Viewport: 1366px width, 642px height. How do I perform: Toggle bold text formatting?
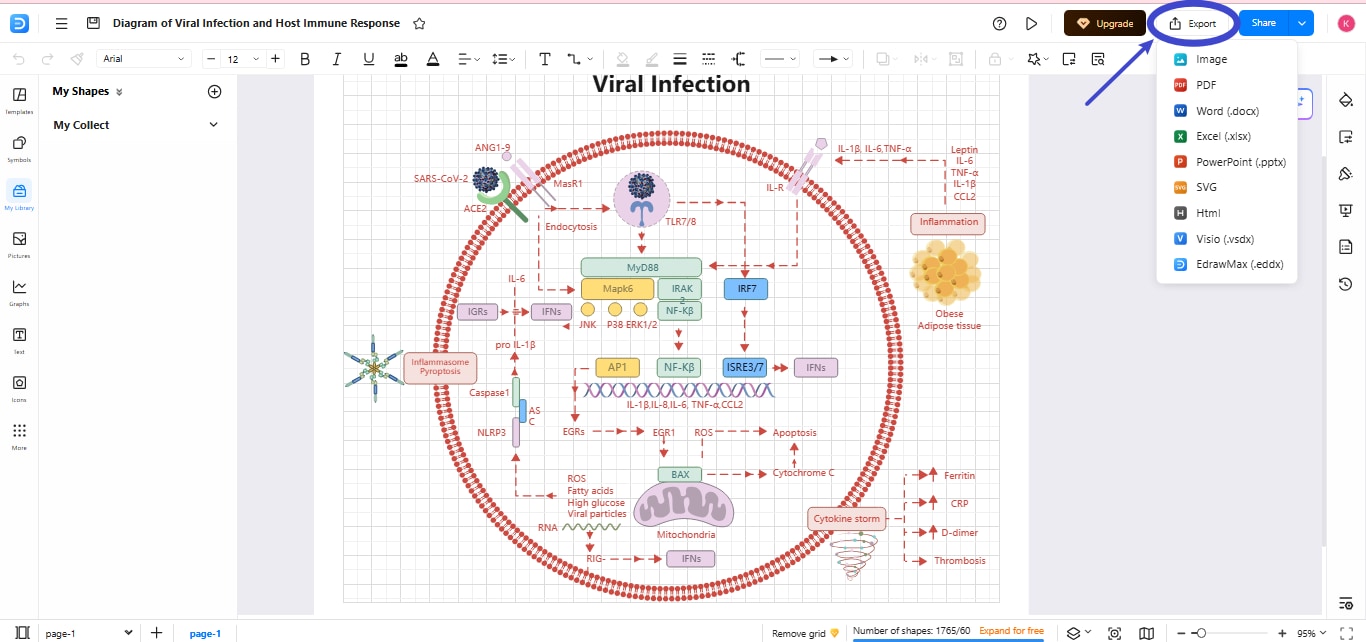(x=304, y=58)
